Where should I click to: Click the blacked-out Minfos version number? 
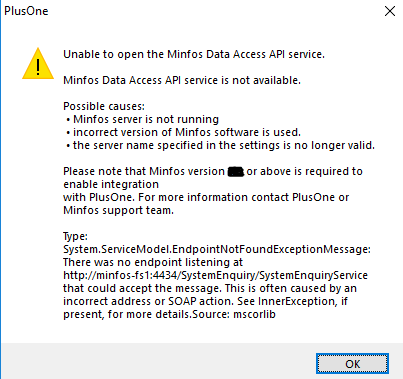tap(236, 172)
